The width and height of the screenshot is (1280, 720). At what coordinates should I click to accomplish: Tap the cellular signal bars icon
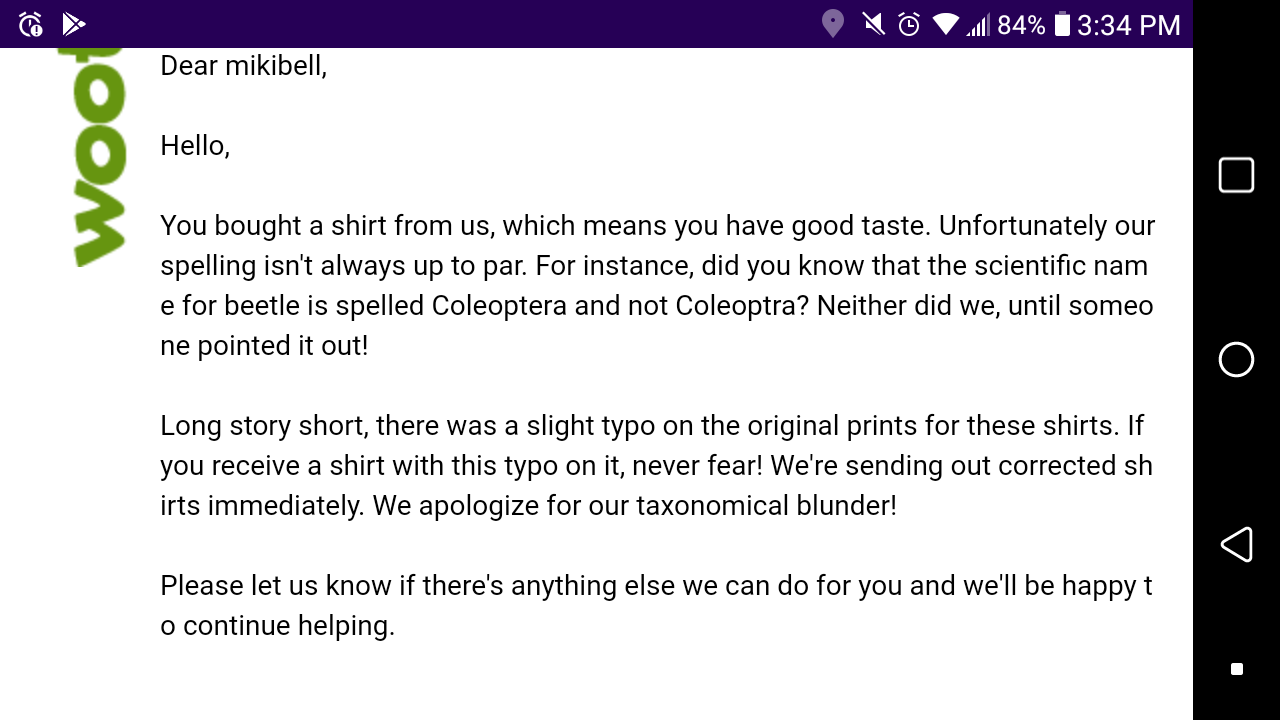point(977,25)
